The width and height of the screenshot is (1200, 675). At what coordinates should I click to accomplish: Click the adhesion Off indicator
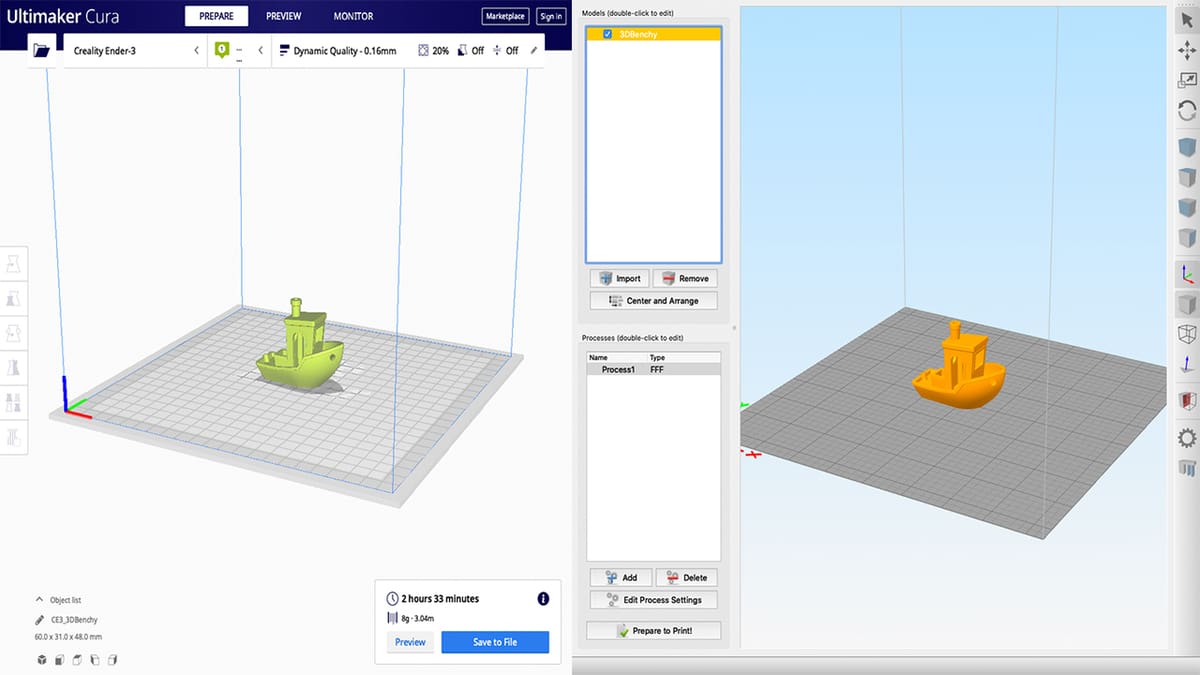505,50
